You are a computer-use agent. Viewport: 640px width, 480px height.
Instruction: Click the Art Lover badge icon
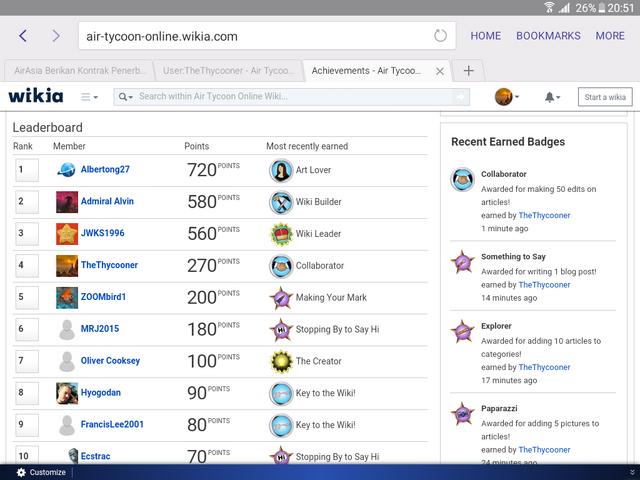281,170
